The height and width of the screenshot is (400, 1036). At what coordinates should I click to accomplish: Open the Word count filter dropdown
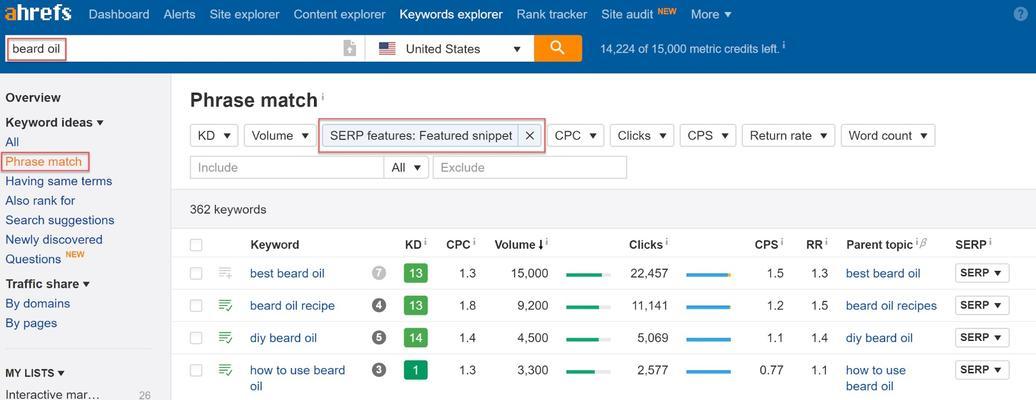tap(888, 136)
